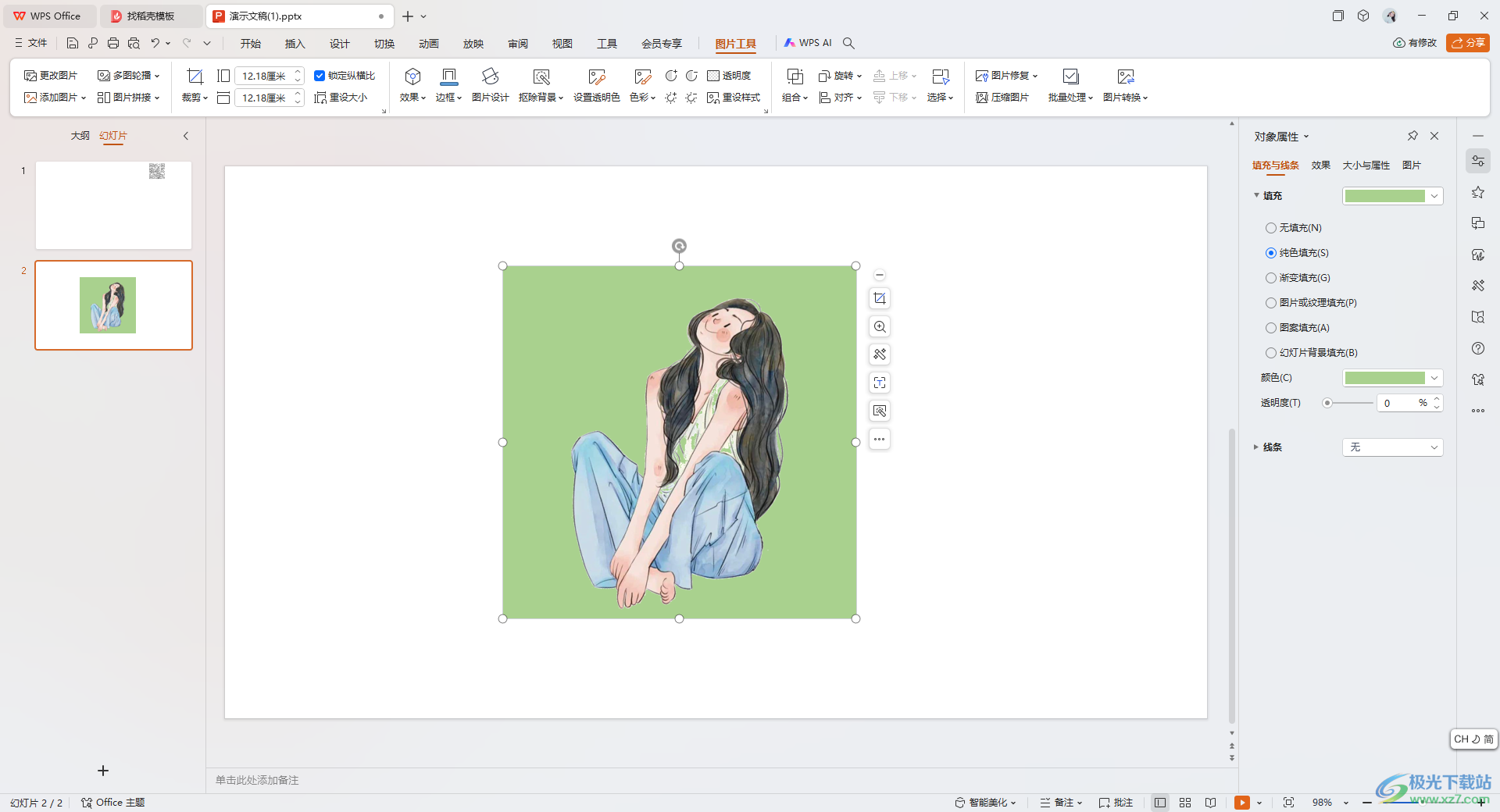Image resolution: width=1500 pixels, height=812 pixels.
Task: Add a new slide with plus button
Action: [103, 771]
